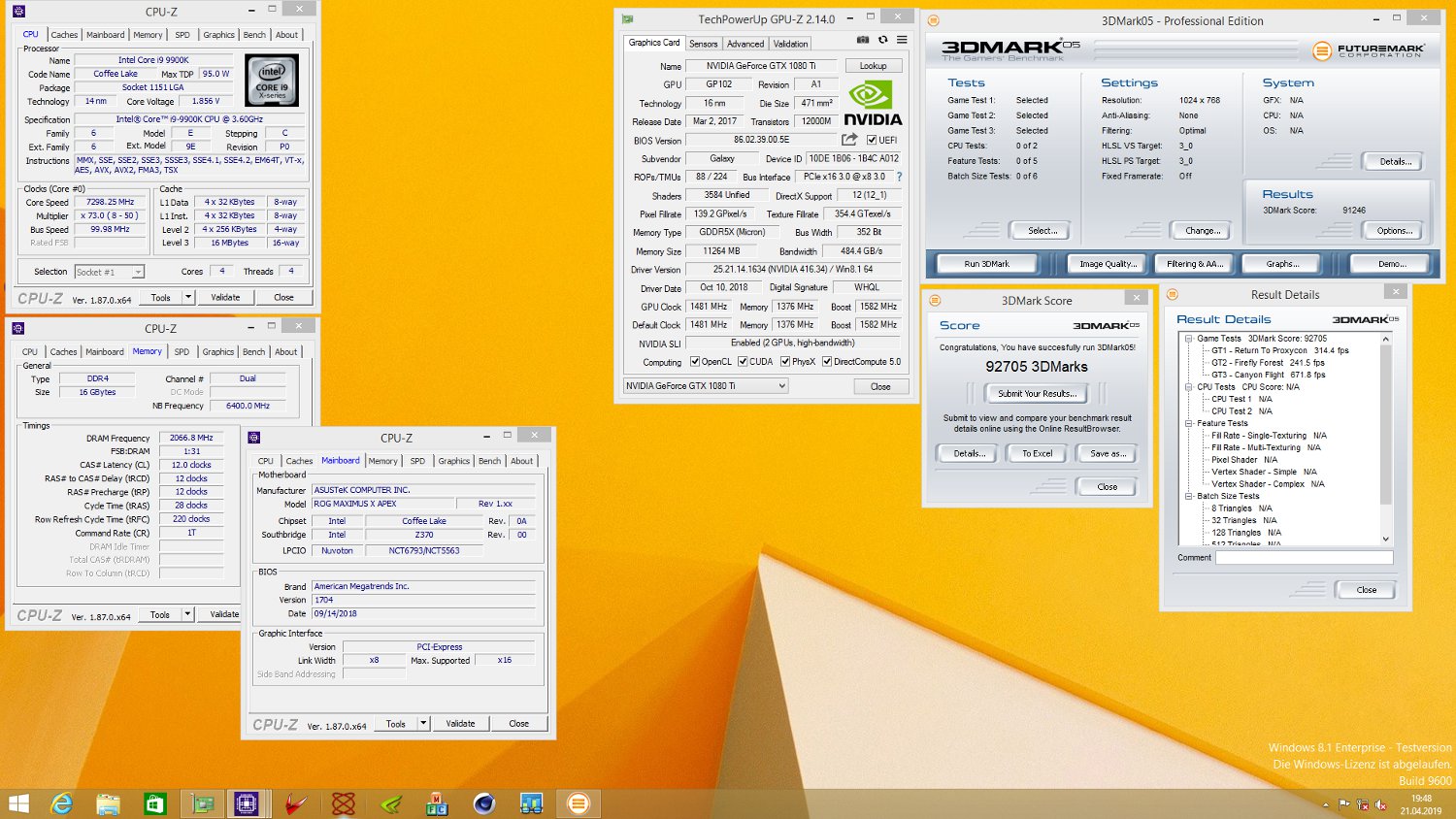
Task: Open the GPU-Z hamburger menu
Action: (902, 41)
